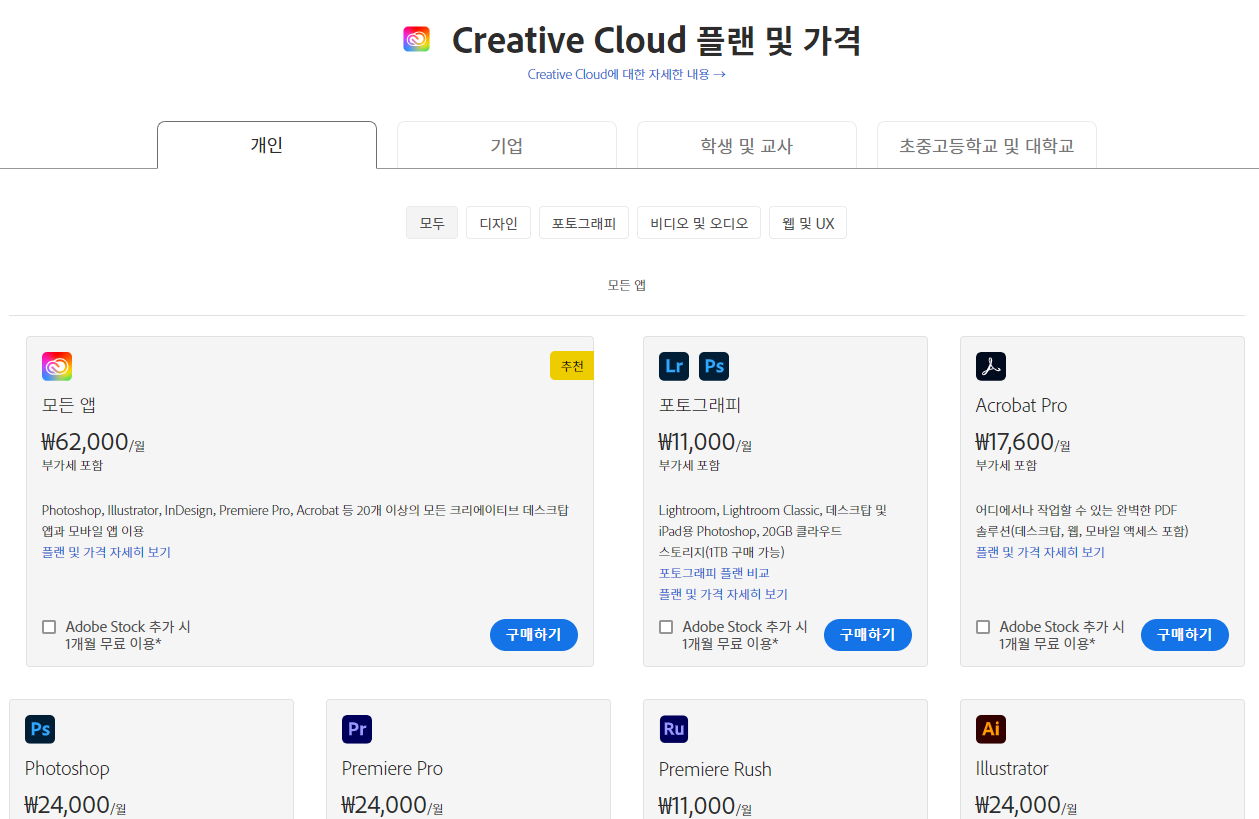Filter plans by 디자인

(x=498, y=223)
